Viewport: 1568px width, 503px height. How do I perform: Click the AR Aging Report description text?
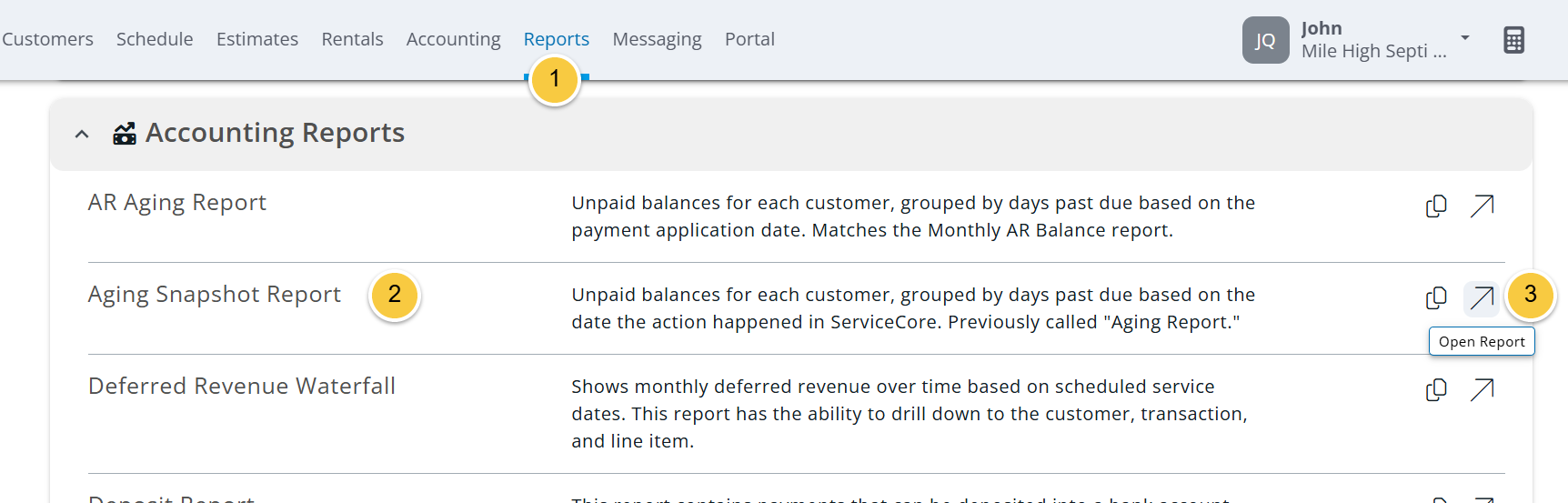(913, 216)
